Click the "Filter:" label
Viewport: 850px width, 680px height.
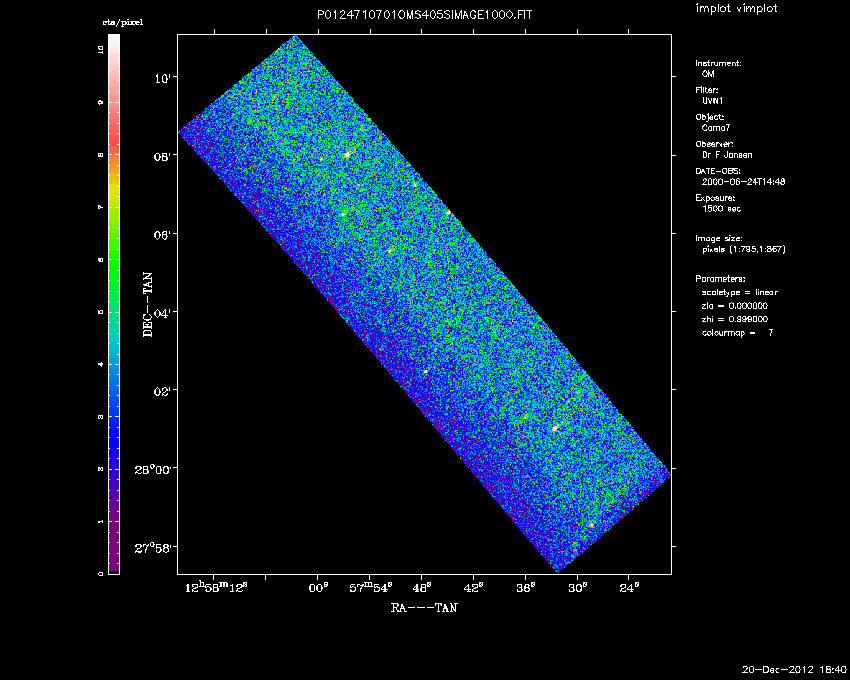(707, 90)
